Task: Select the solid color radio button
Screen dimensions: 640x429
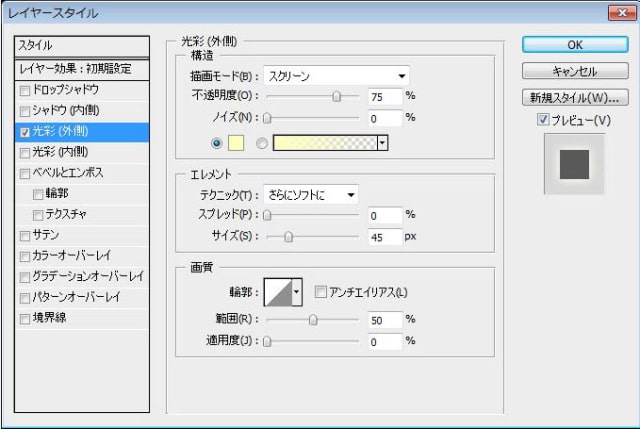Action: pos(216,143)
